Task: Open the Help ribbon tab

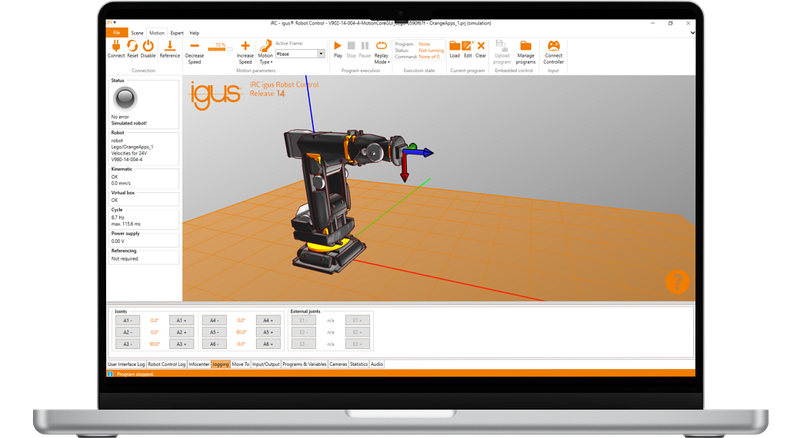Action: point(194,33)
